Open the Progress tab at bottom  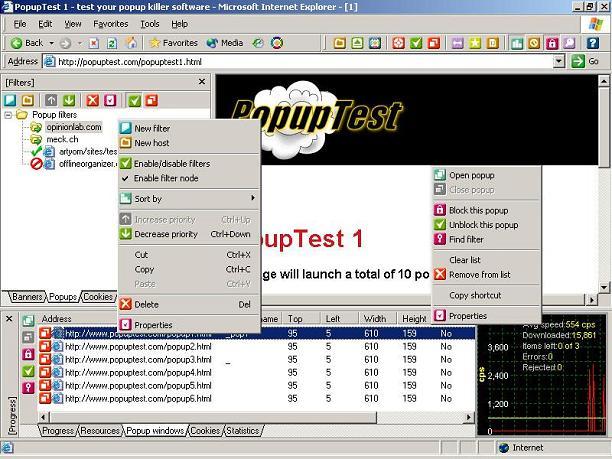pyautogui.click(x=58, y=431)
